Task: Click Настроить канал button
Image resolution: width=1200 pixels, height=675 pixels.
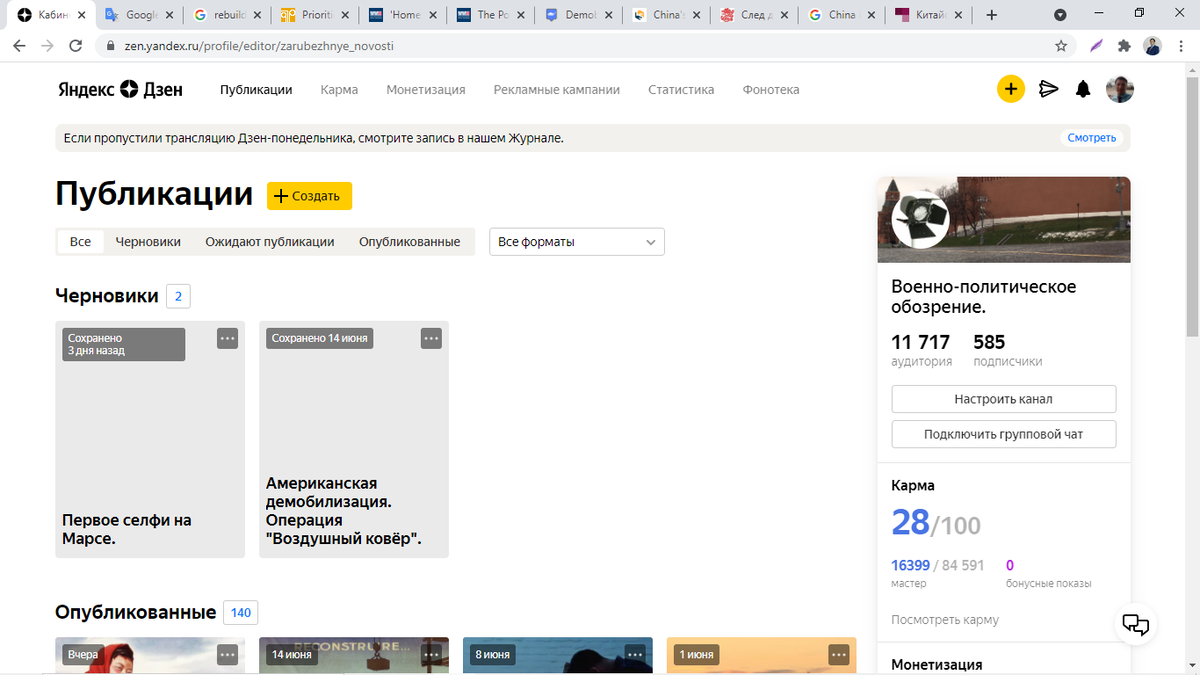Action: pos(1003,399)
